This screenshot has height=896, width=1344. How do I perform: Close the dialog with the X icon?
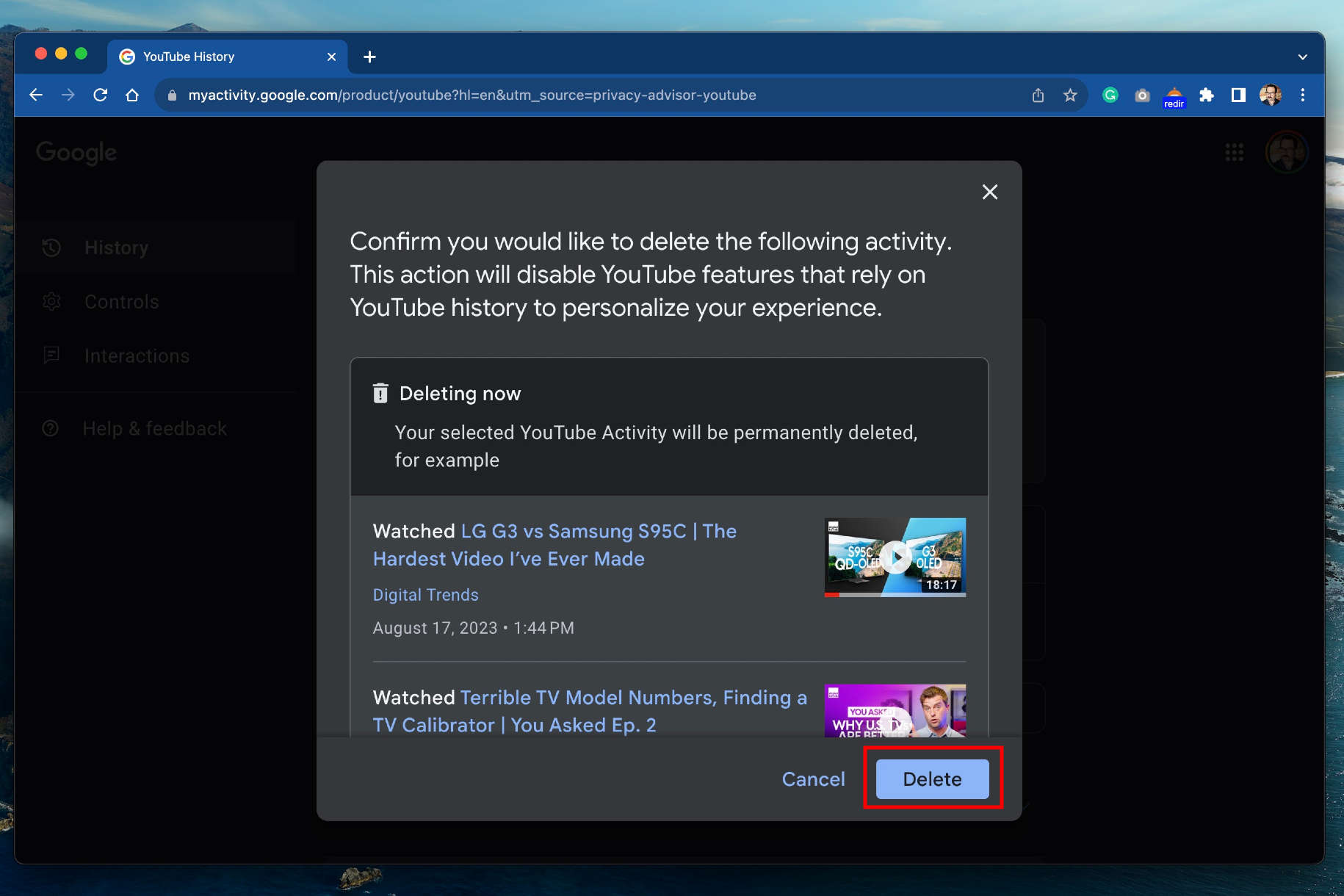[x=989, y=192]
